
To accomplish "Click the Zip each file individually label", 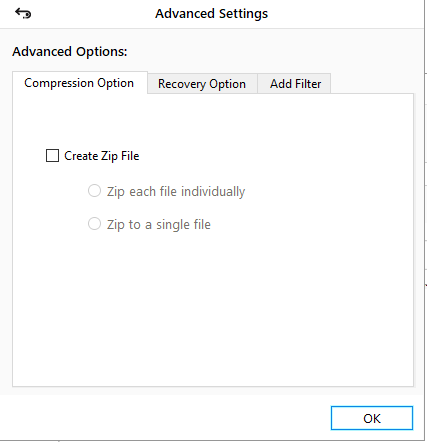I will pyautogui.click(x=176, y=192).
